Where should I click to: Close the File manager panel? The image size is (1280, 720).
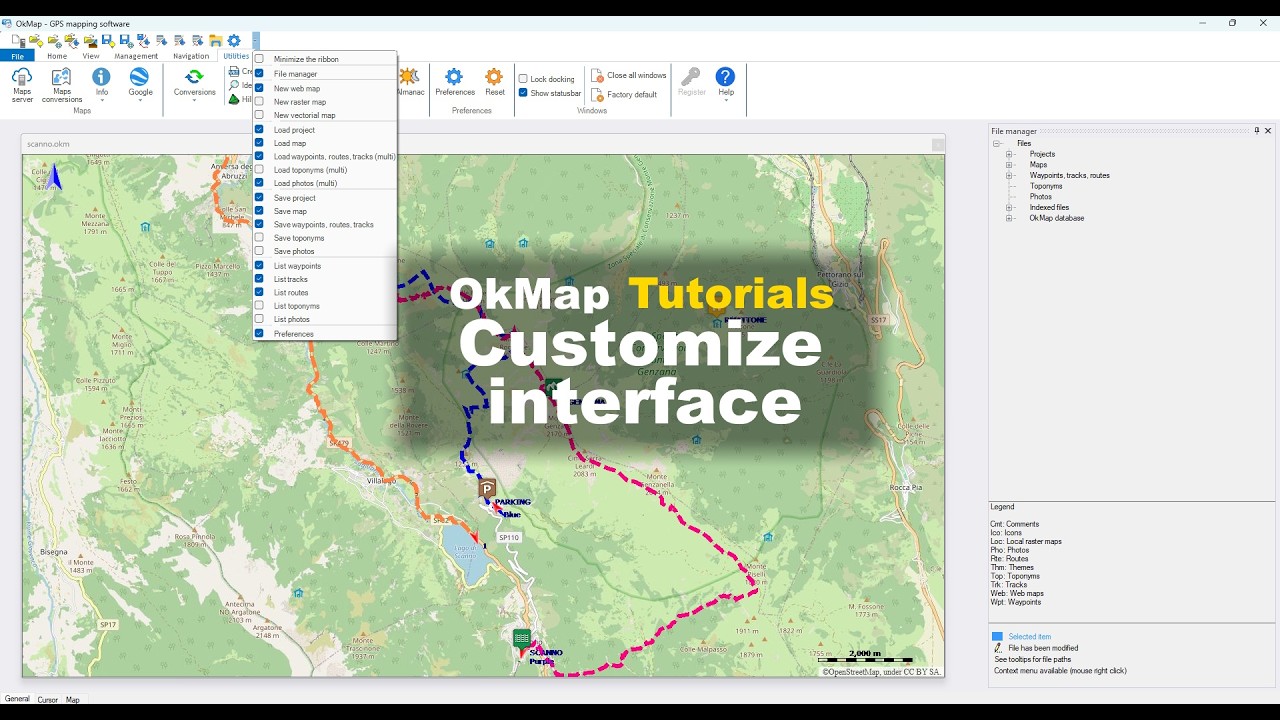pos(1268,131)
